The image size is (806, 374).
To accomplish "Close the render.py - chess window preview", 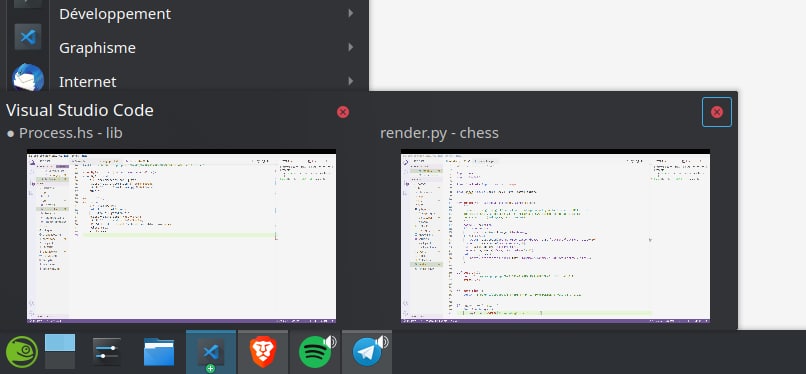I will pyautogui.click(x=717, y=112).
